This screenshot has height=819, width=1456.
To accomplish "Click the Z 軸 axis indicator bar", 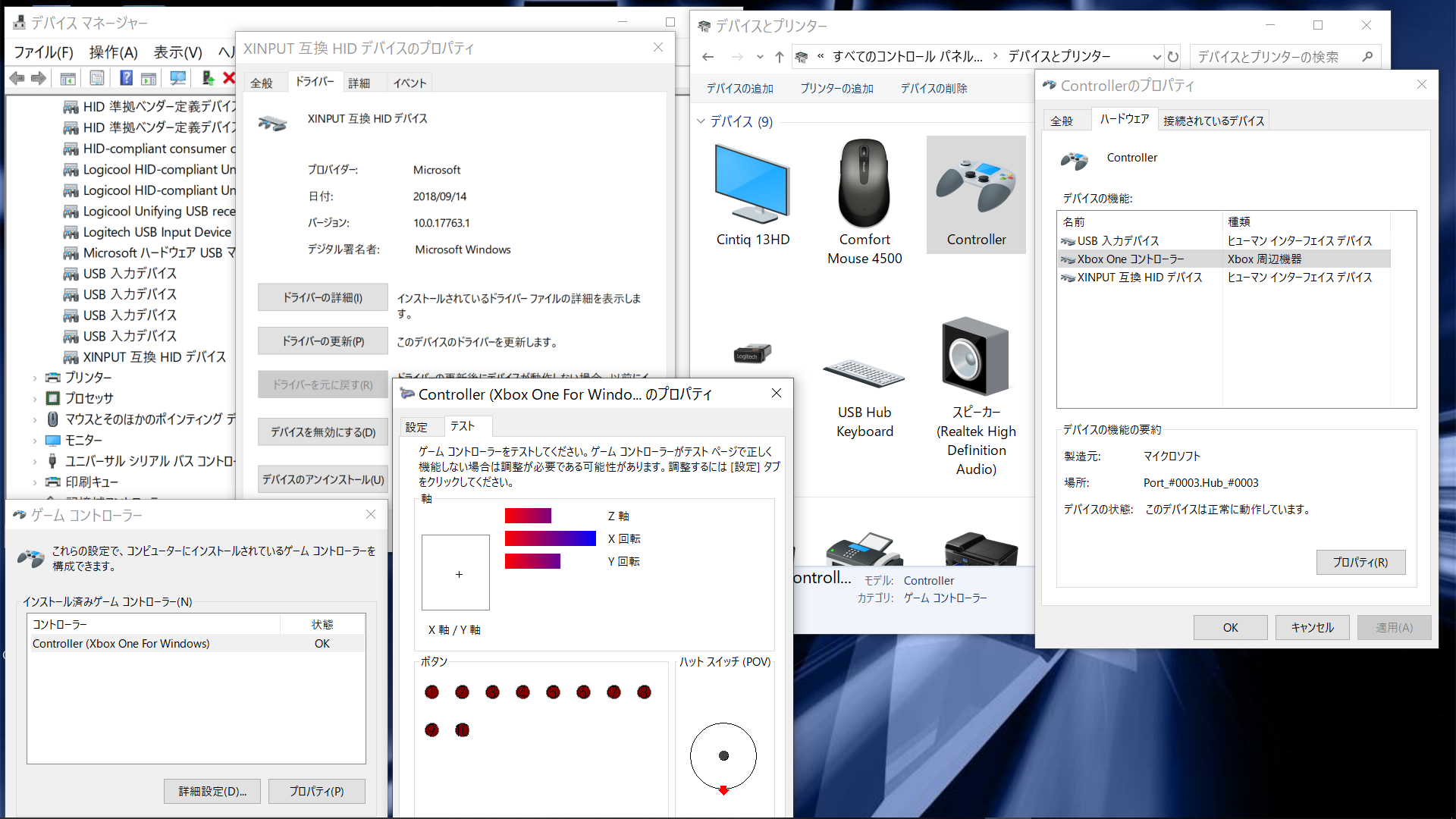I will [x=528, y=516].
